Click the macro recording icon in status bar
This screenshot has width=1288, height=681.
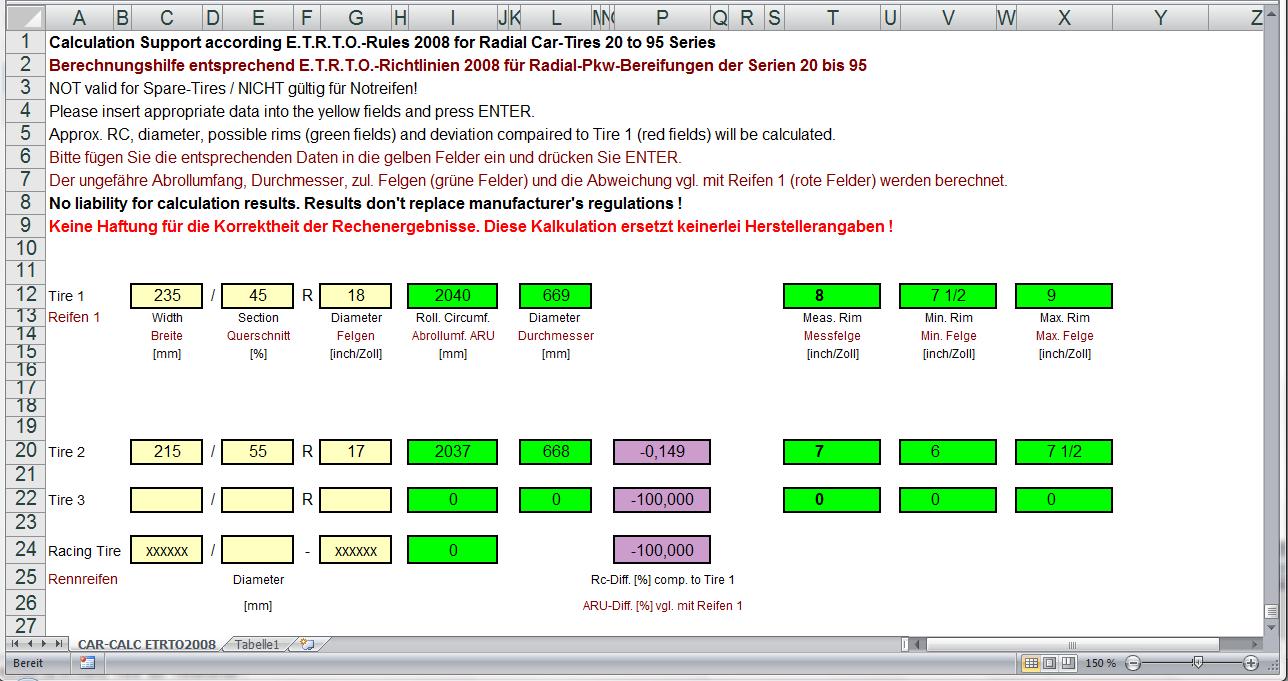(87, 662)
